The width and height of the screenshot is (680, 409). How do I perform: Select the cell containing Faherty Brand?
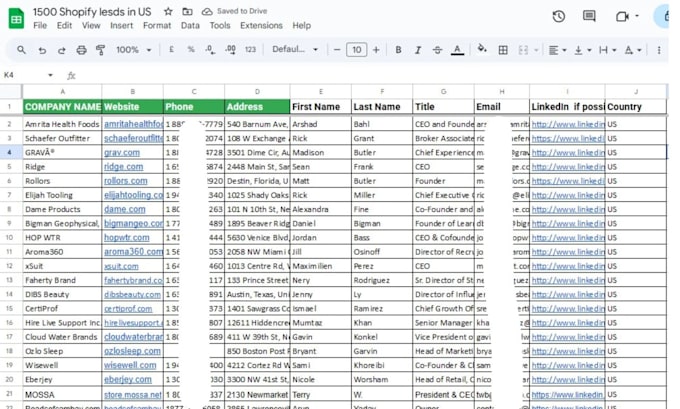coord(62,280)
